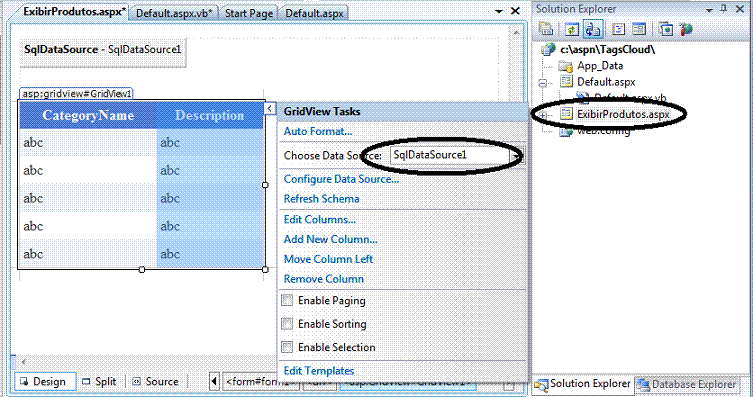Toggle Nest Related Files icon in Solution Explorer
Viewport: 753px width, 397px height.
[593, 29]
